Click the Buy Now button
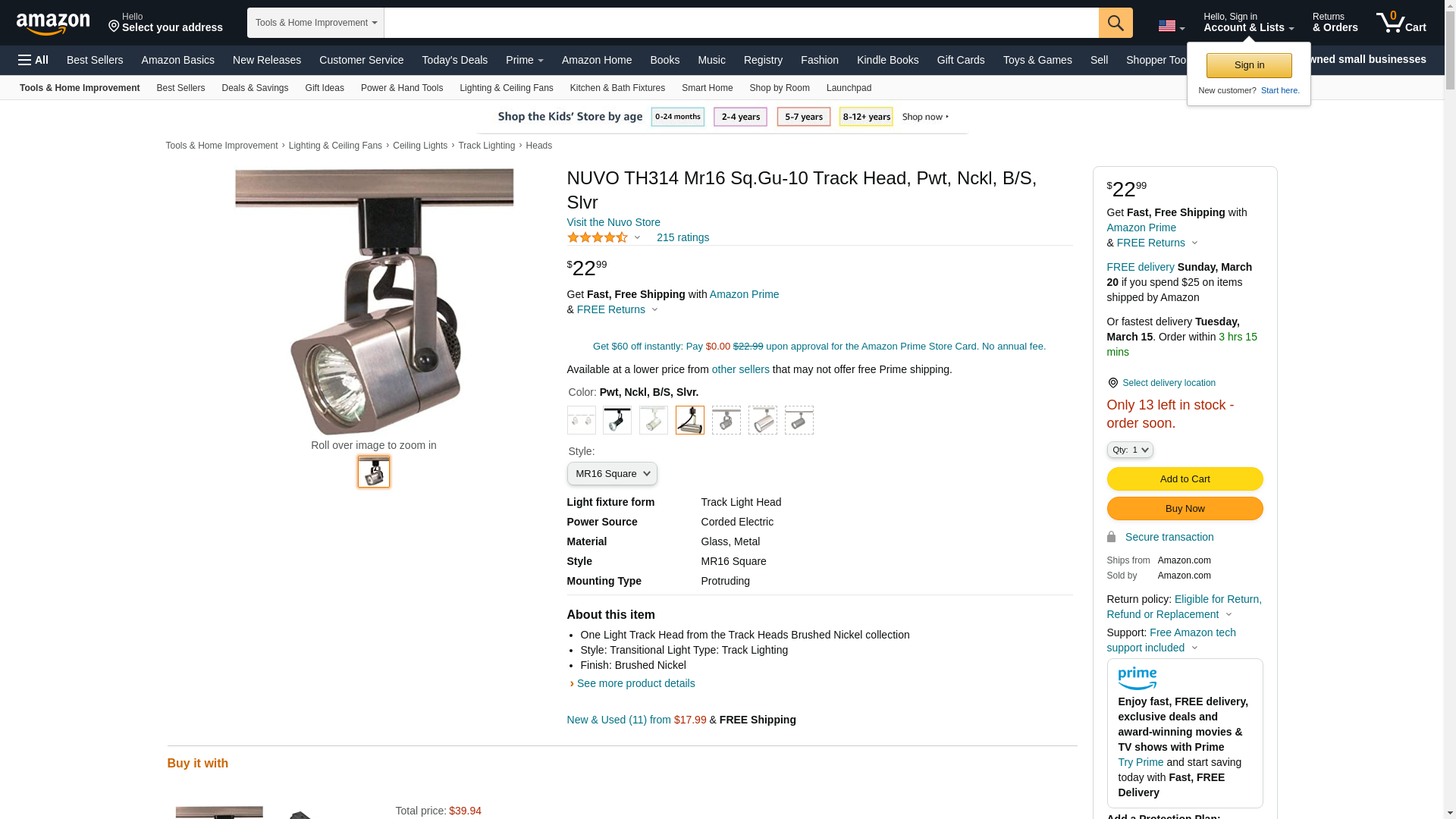The height and width of the screenshot is (819, 1456). (x=1185, y=508)
